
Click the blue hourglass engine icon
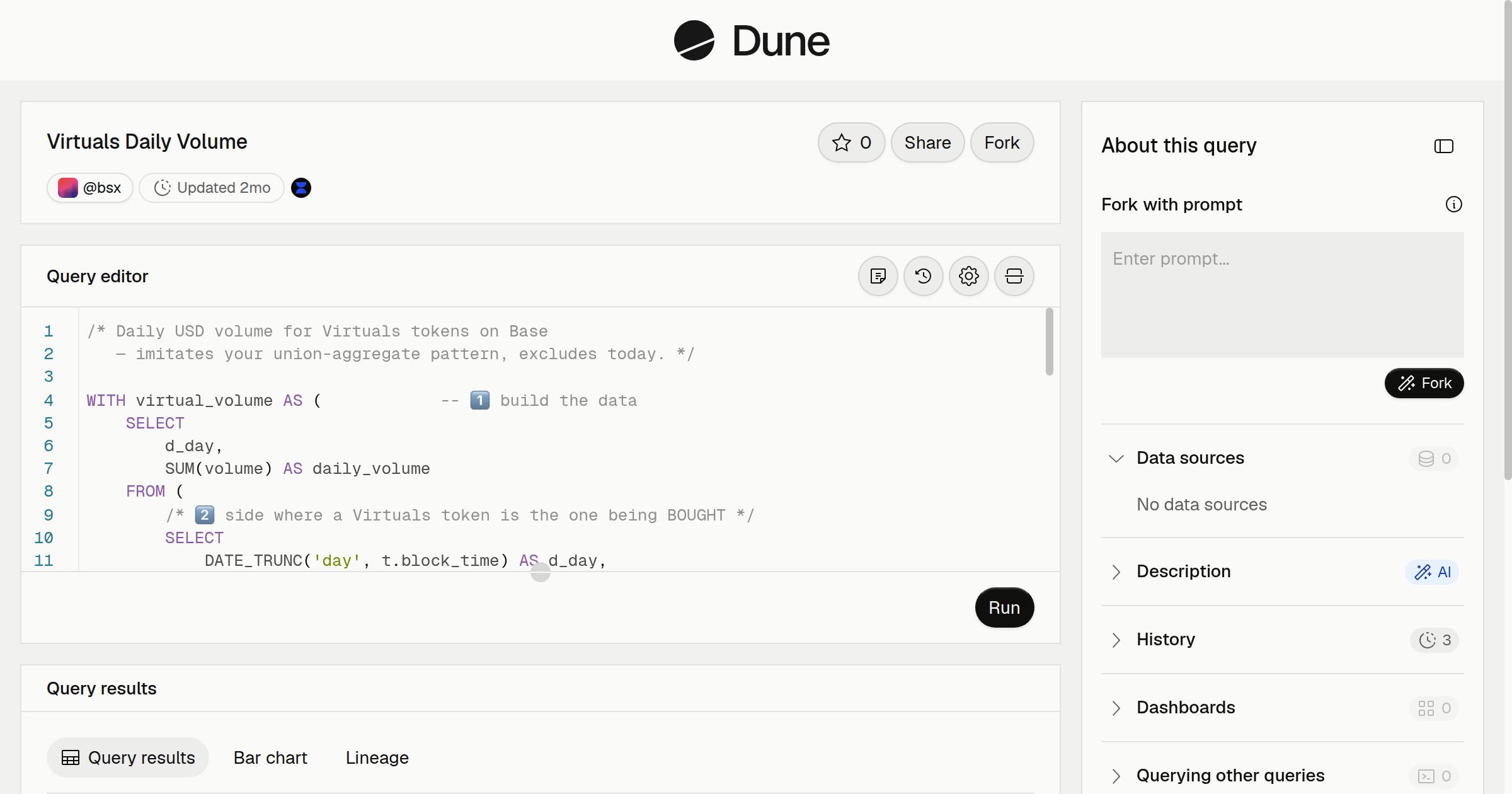(x=301, y=188)
